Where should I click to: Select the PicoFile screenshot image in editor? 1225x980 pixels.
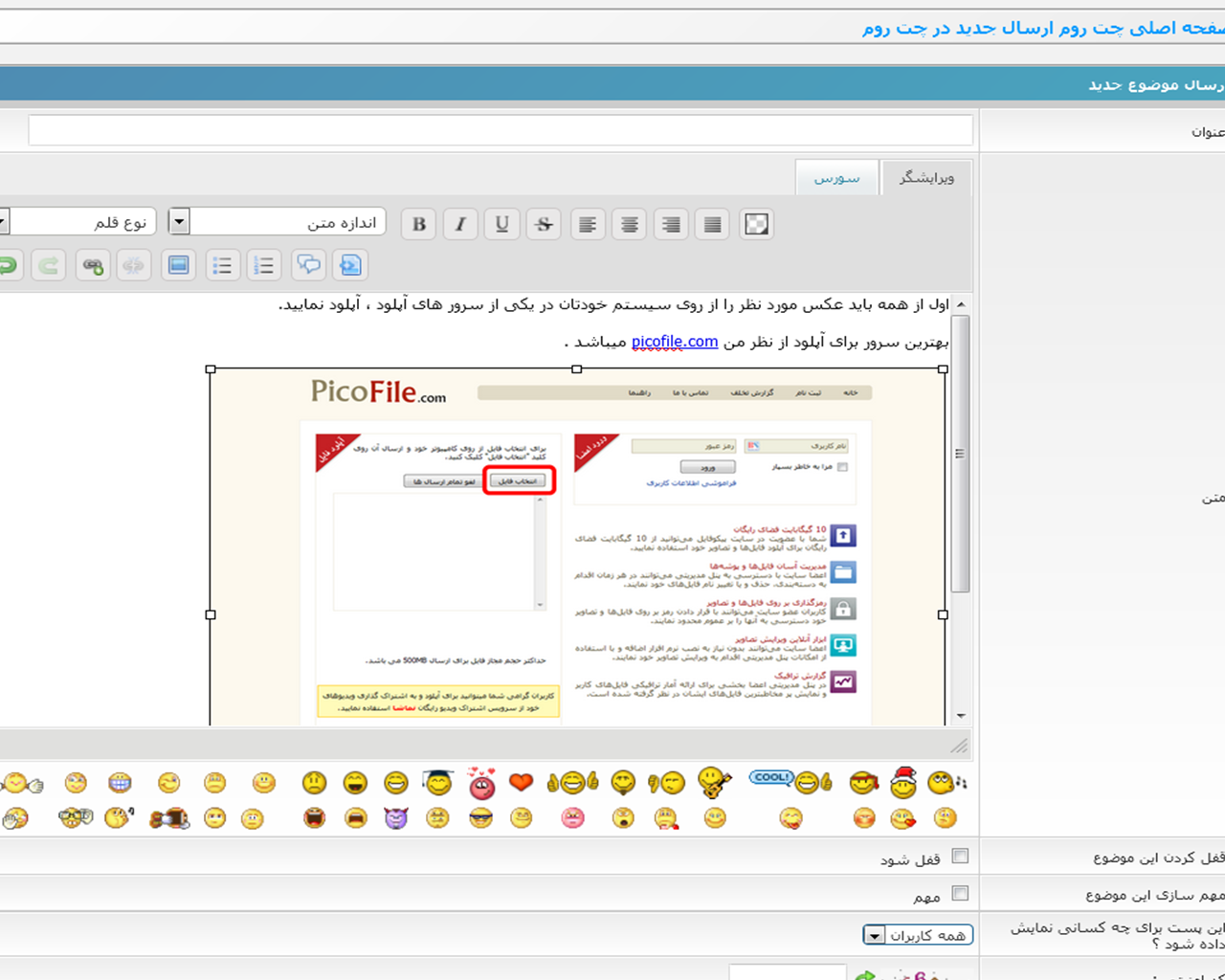[577, 546]
